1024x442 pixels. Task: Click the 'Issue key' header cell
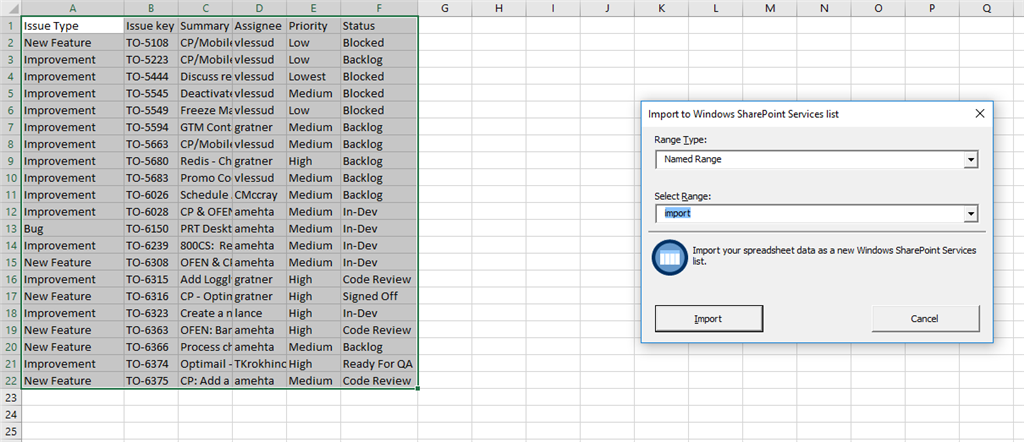[151, 25]
